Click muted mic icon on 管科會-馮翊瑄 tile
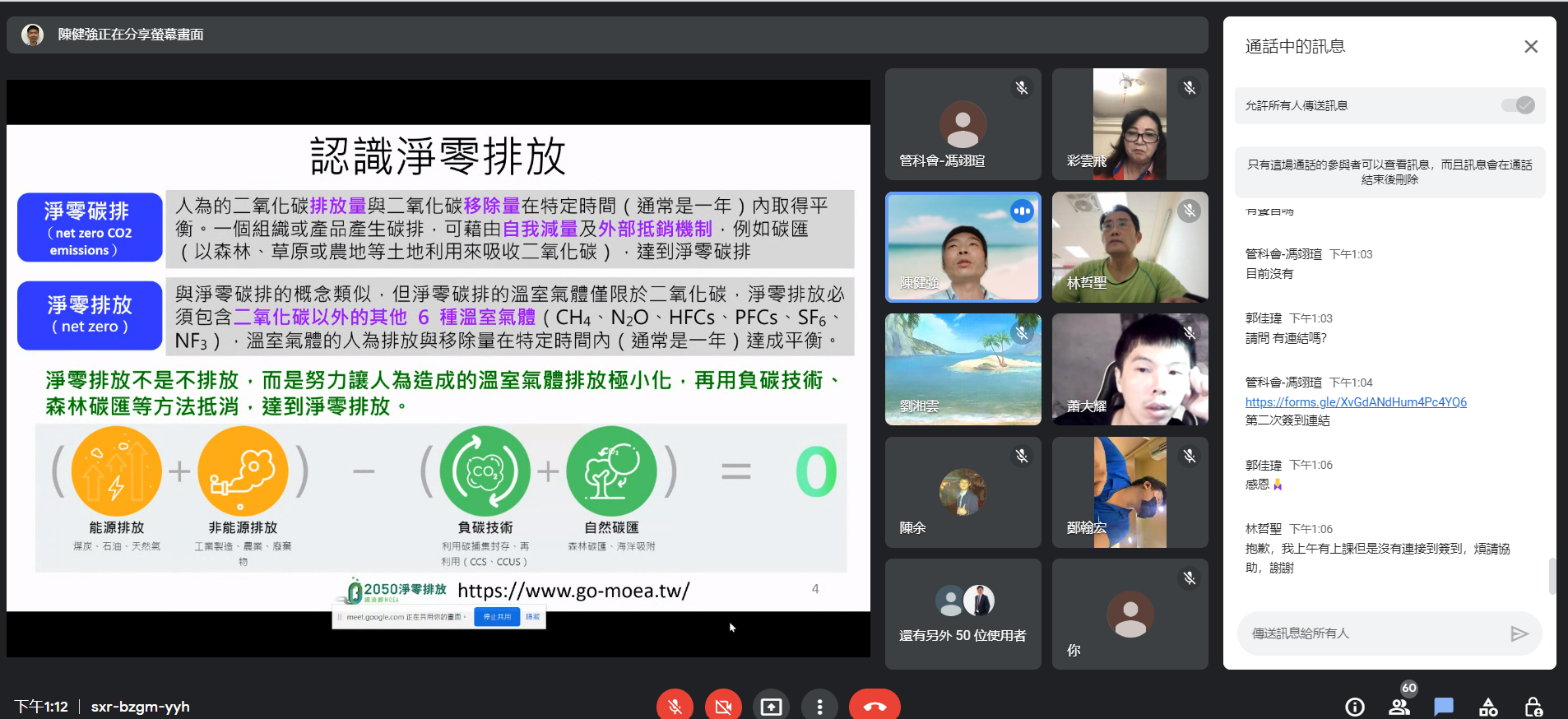Image resolution: width=1568 pixels, height=719 pixels. 1022,88
